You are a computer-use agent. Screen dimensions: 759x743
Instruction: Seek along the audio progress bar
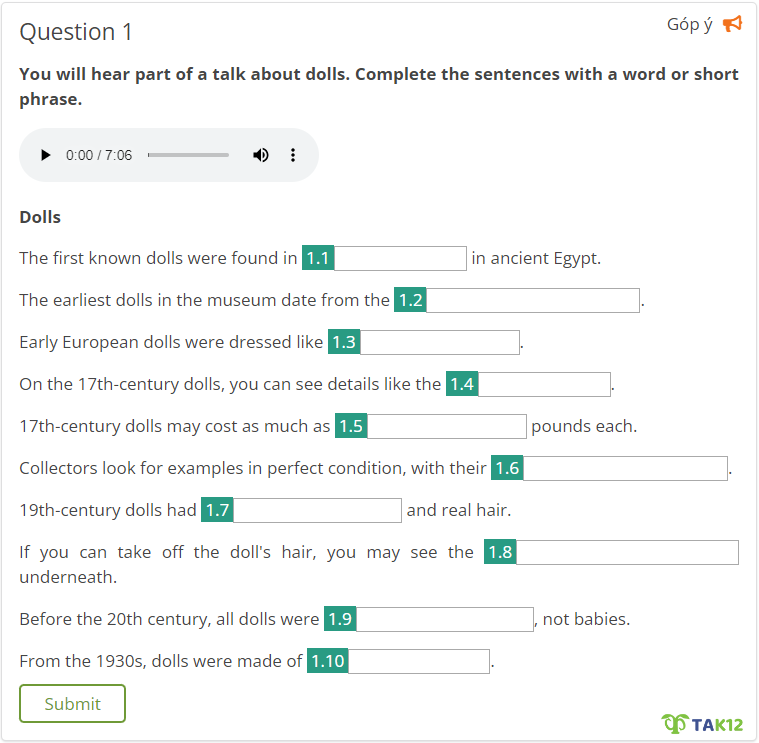[188, 155]
